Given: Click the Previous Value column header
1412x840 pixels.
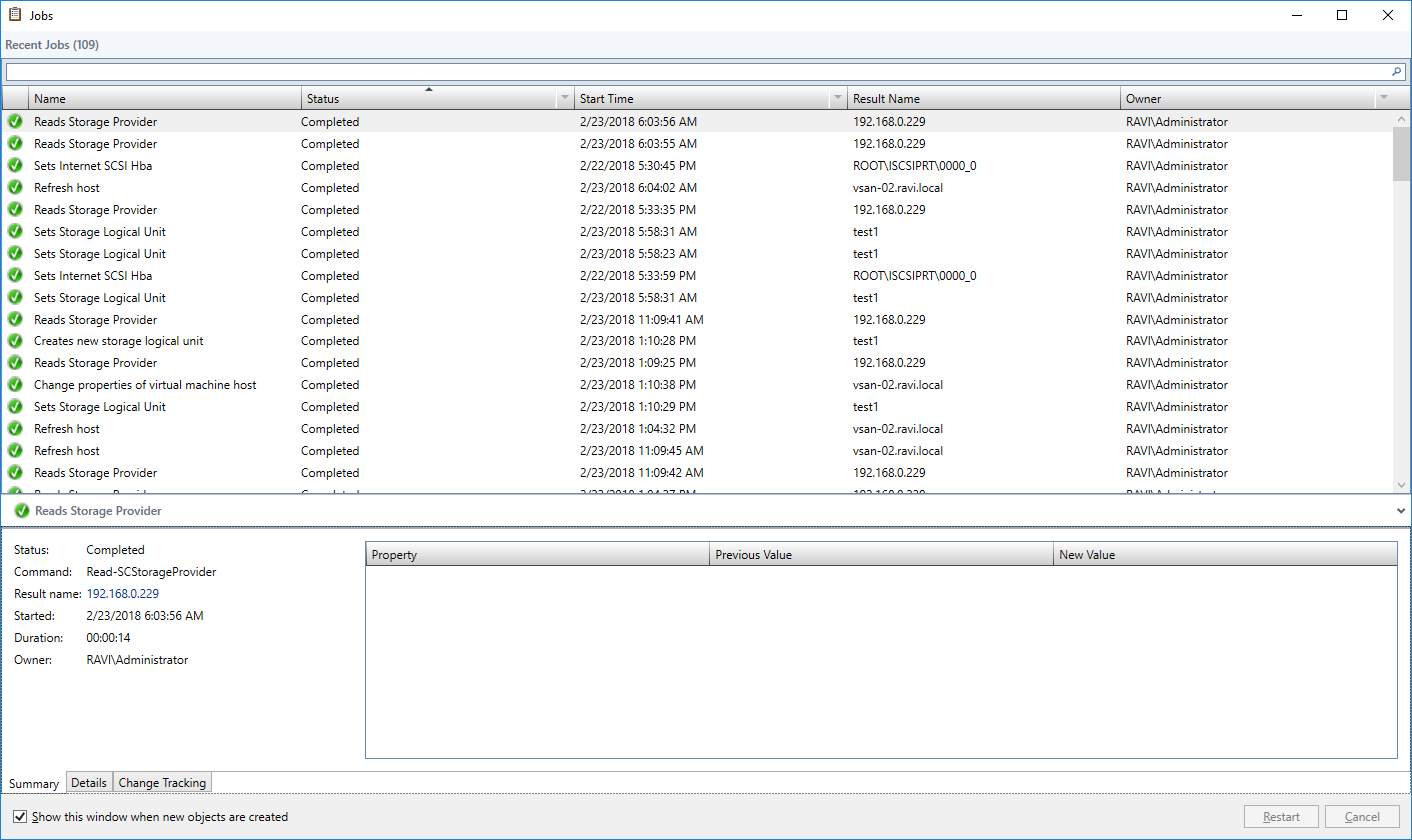Looking at the screenshot, I should click(x=882, y=555).
